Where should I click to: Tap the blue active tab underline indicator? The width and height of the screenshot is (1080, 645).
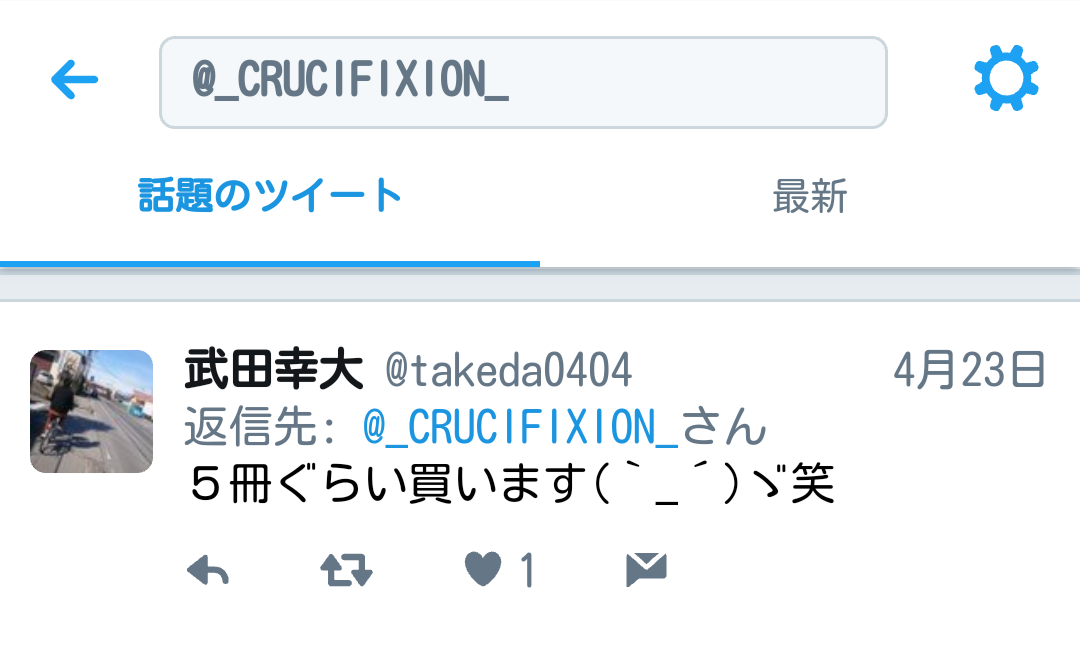point(270,264)
